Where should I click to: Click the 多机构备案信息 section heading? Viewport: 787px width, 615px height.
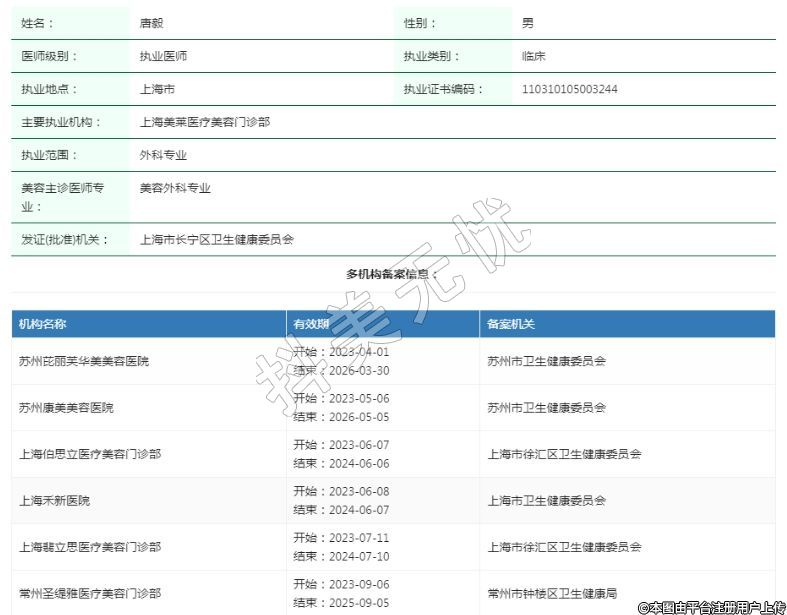pos(392,274)
